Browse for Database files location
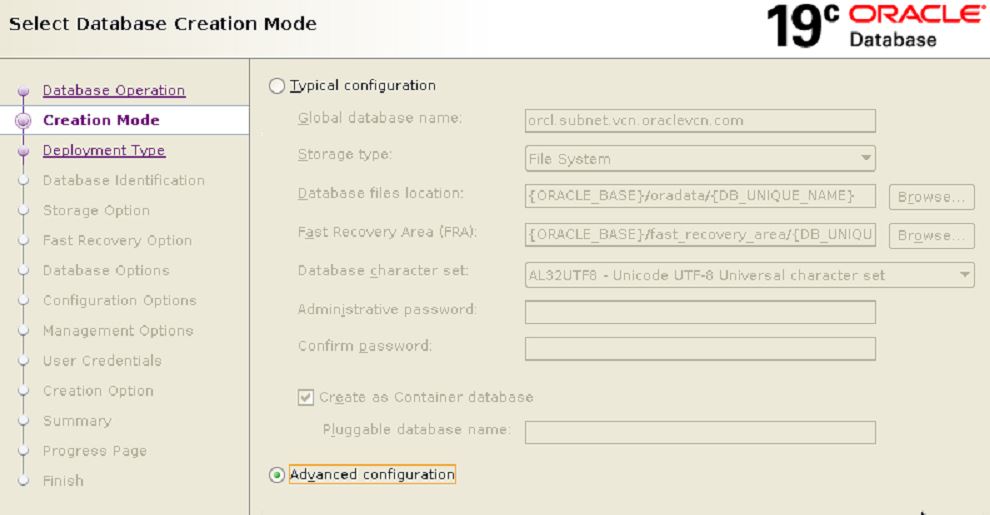 930,197
